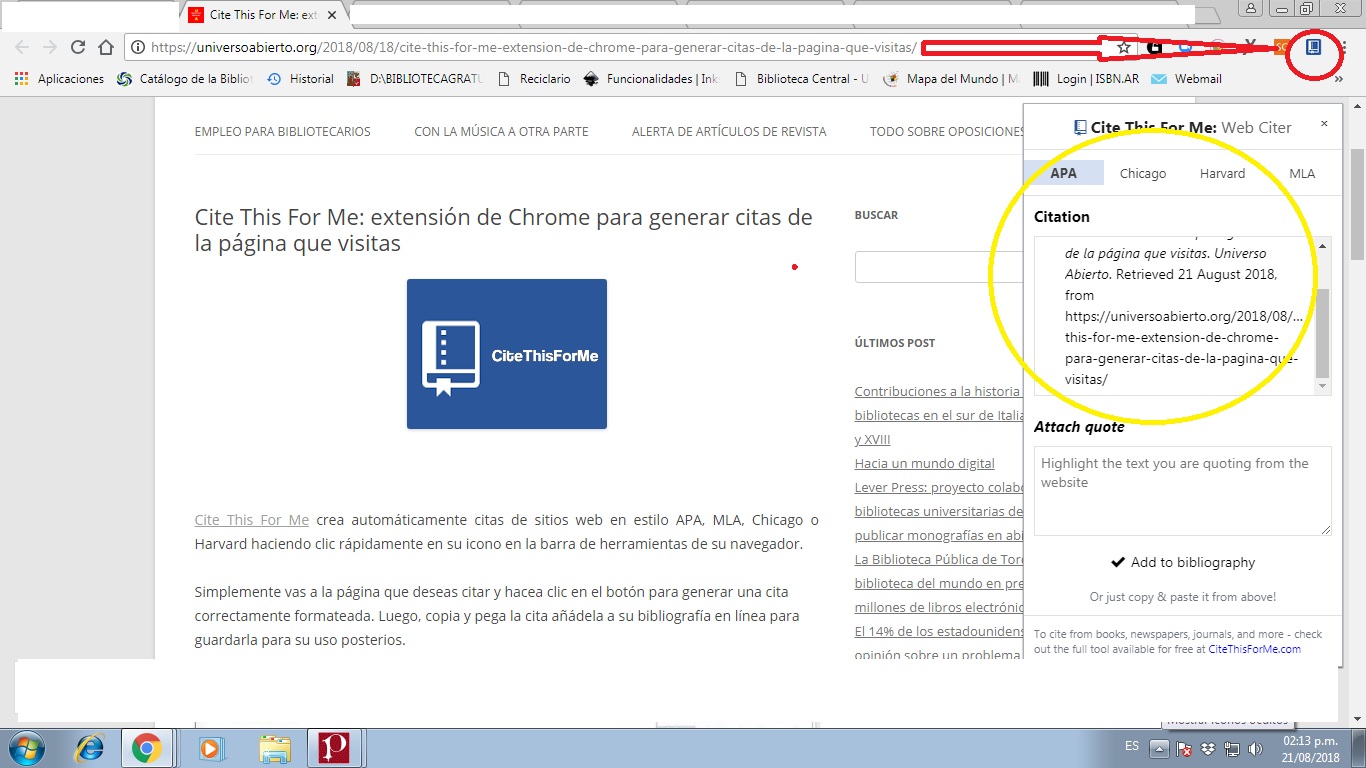Viewport: 1366px width, 768px height.
Task: Click the Attach quote text area
Action: (x=1183, y=491)
